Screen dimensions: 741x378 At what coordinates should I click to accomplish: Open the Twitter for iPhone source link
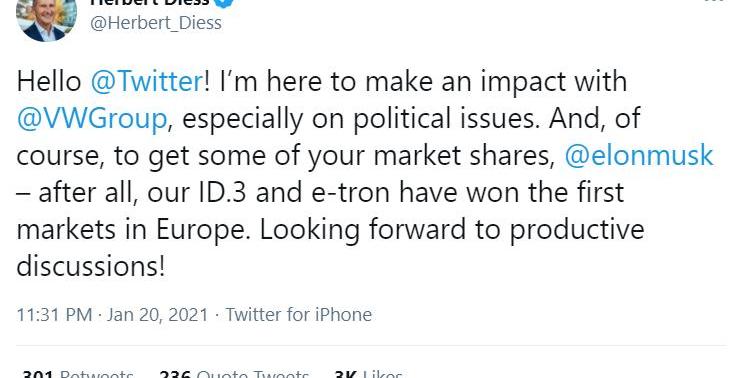(299, 315)
